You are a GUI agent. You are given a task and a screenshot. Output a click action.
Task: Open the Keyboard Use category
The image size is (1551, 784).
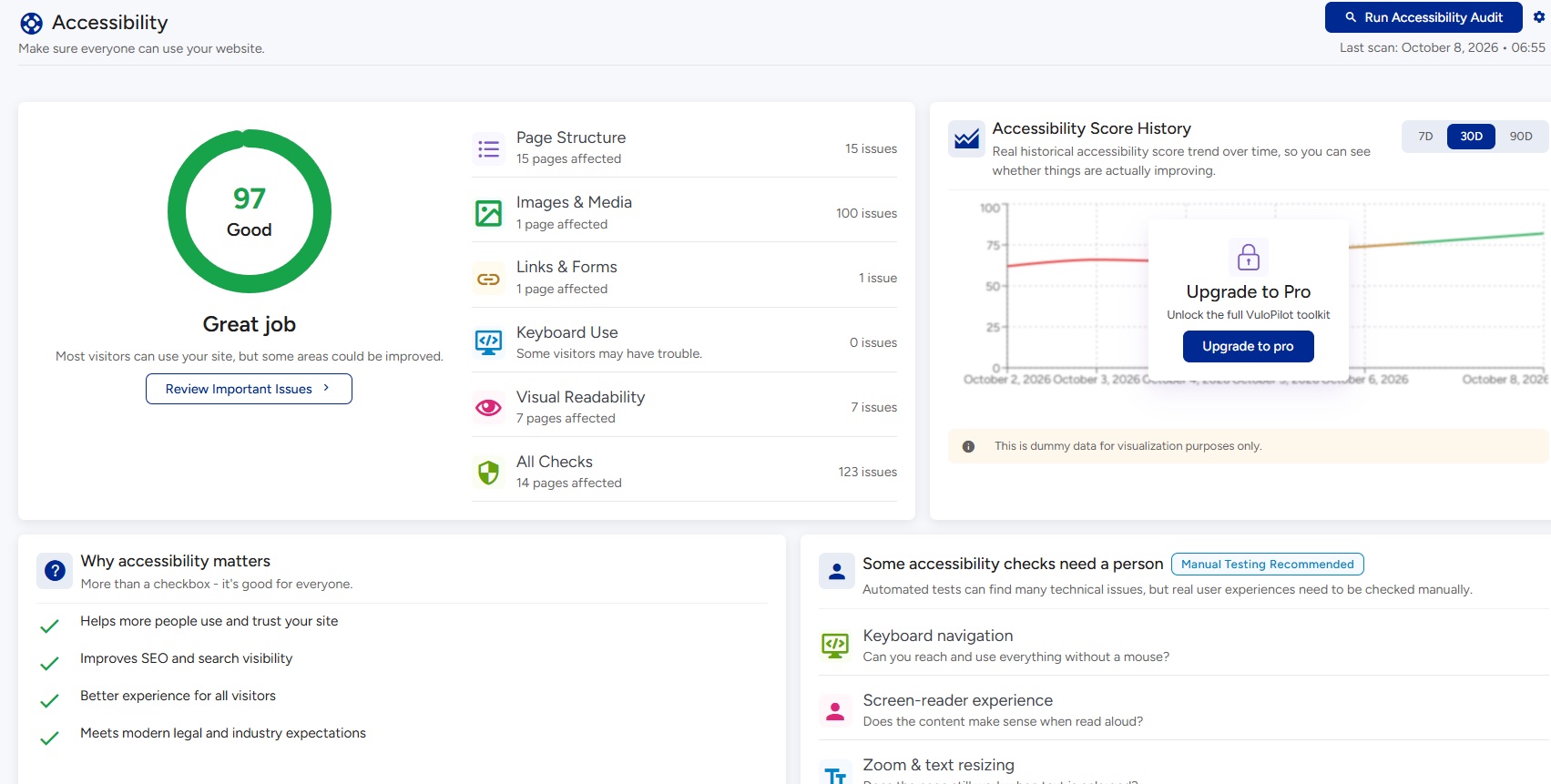coord(684,341)
